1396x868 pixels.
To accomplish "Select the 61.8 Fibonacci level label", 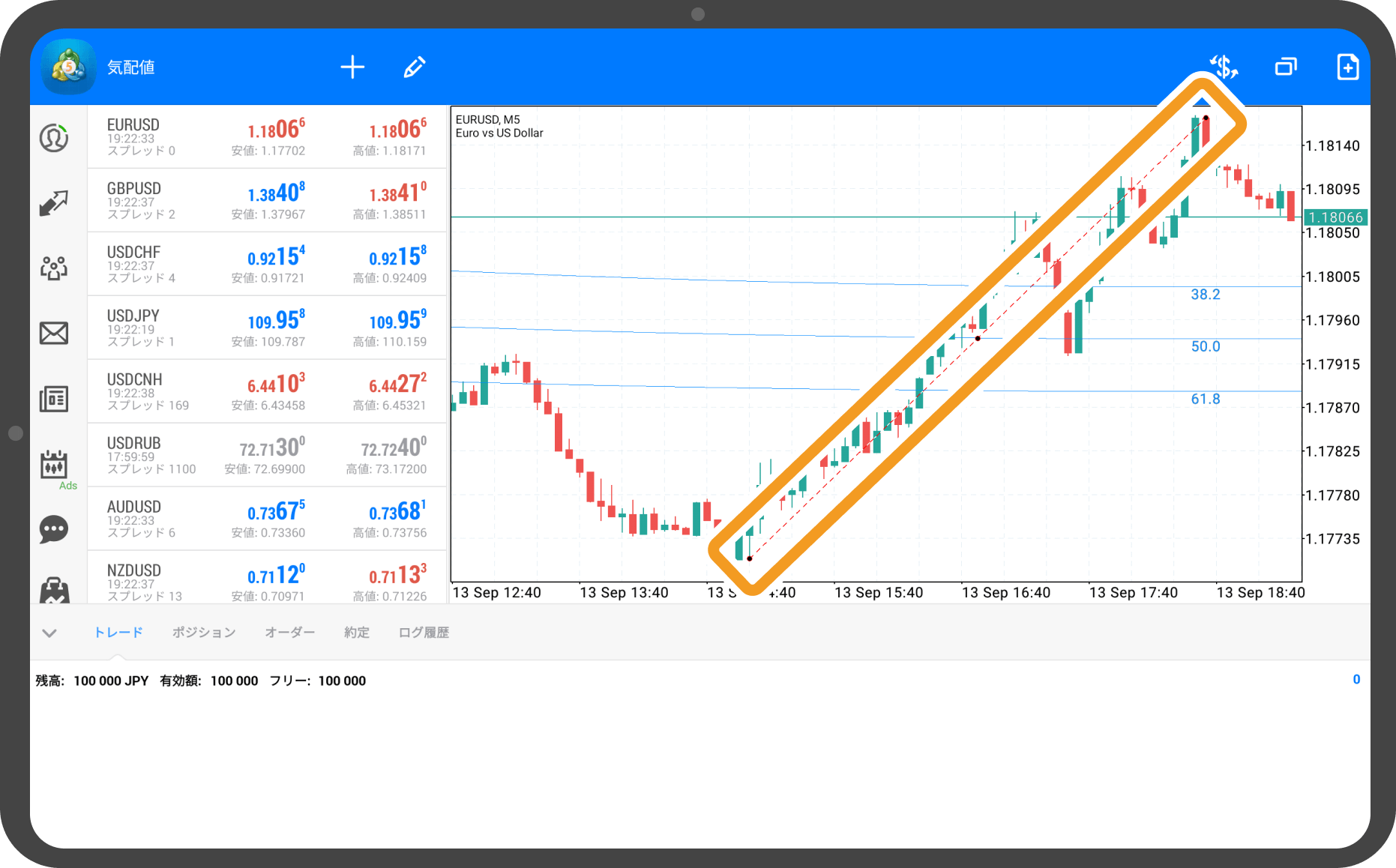I will pyautogui.click(x=1206, y=400).
